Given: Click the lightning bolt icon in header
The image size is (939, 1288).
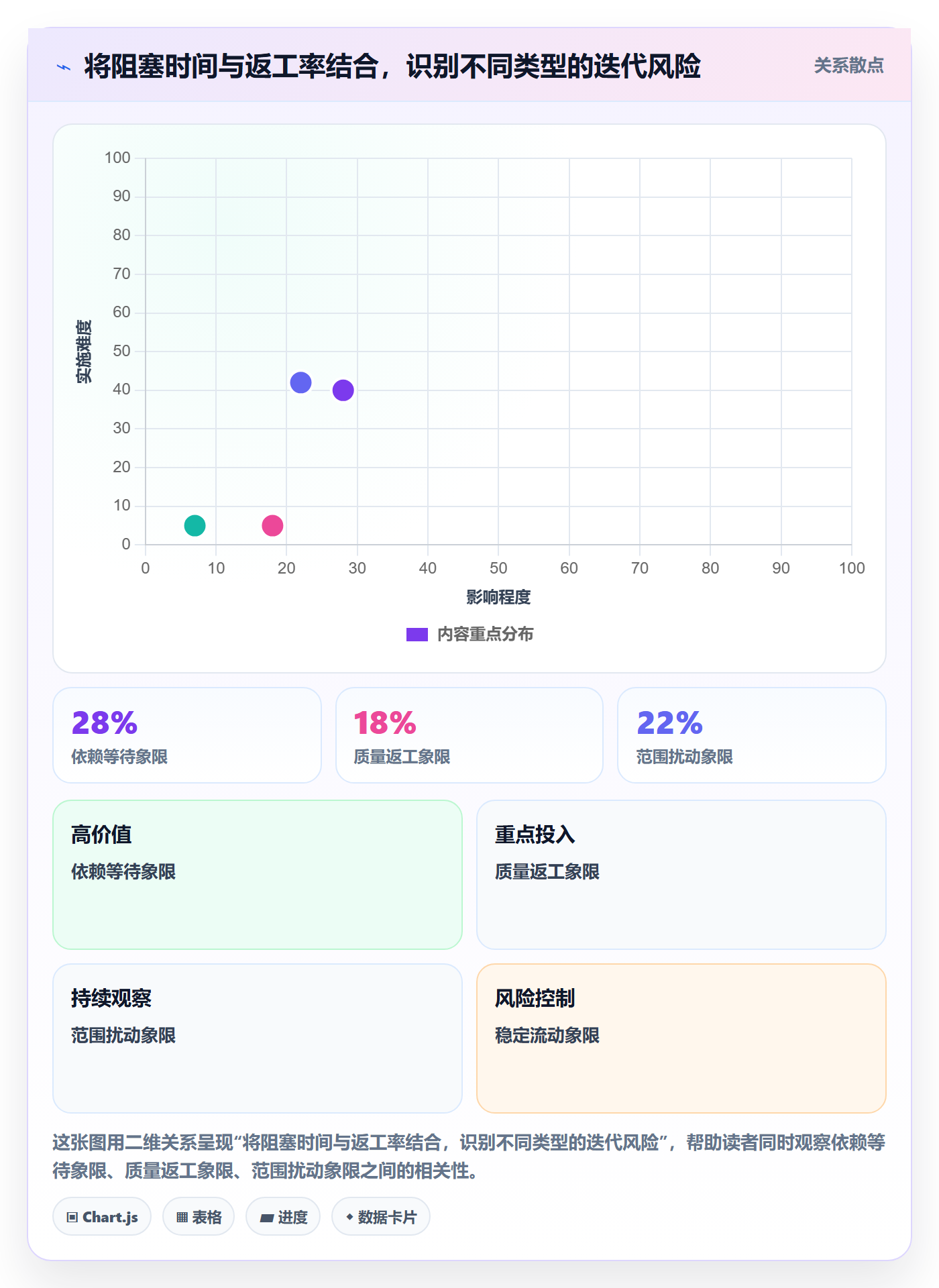Looking at the screenshot, I should pos(64,67).
